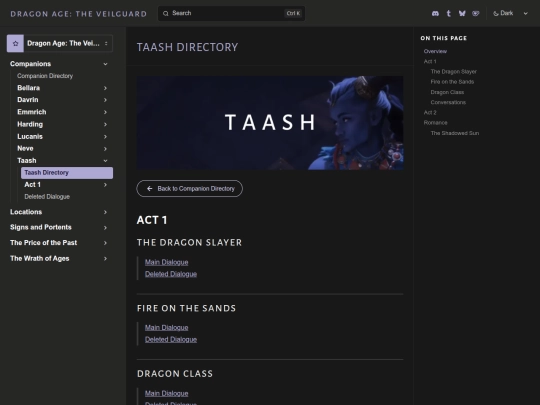Focus the Search field
This screenshot has height=405, width=540.
click(x=231, y=13)
